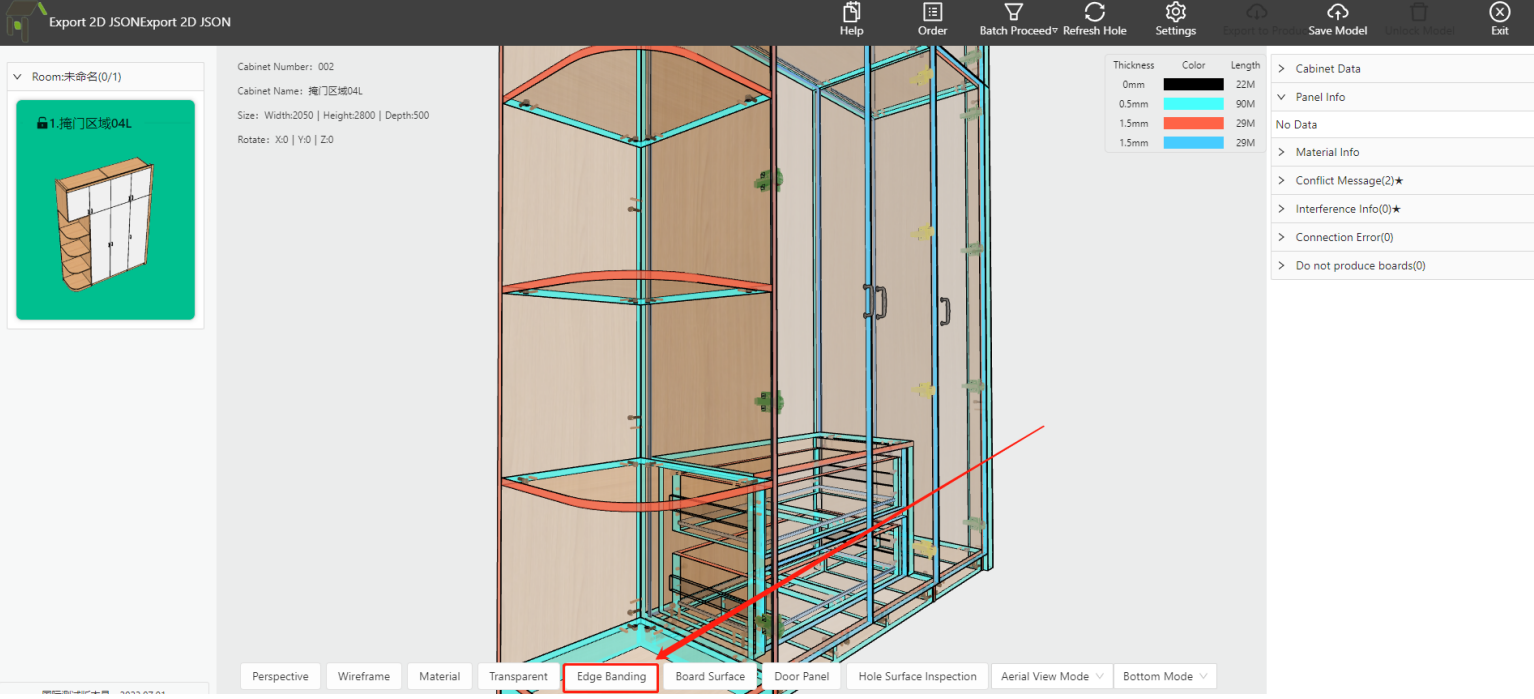Click the orange 1.5mm color swatch
This screenshot has height=699, width=1534.
[1193, 123]
